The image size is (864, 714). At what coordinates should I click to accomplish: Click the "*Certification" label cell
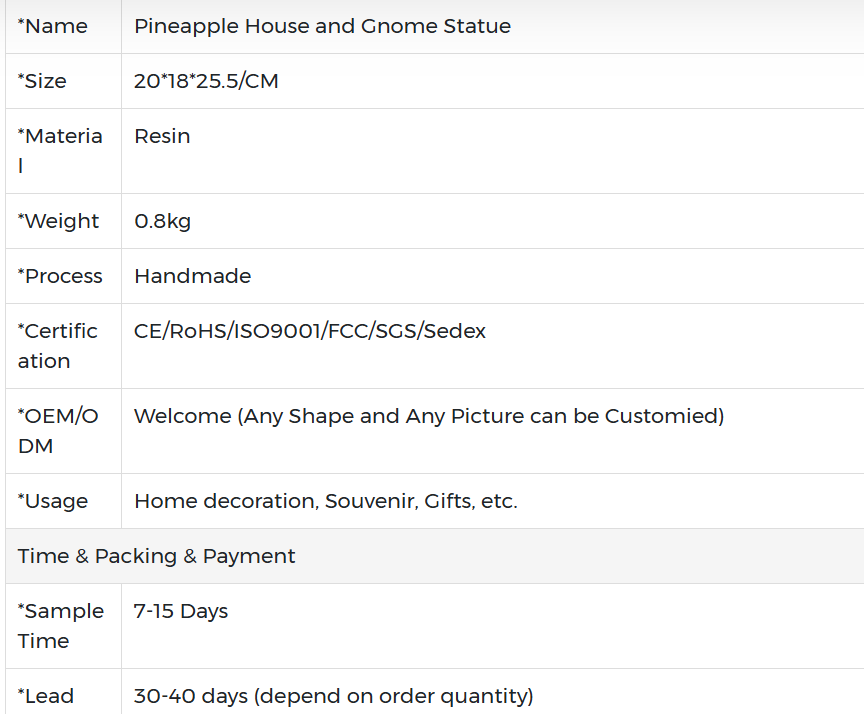click(58, 345)
